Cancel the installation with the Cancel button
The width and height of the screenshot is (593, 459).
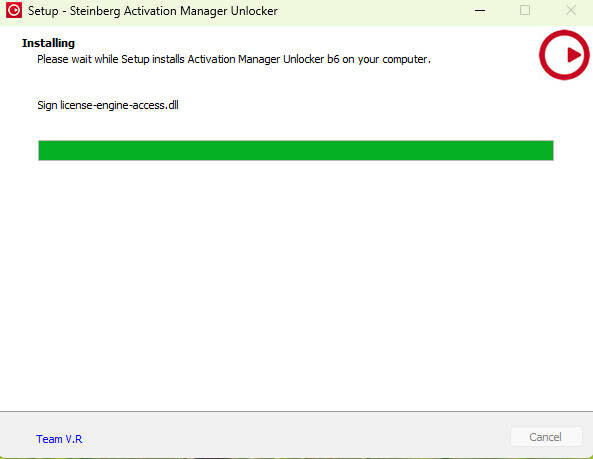click(x=545, y=437)
